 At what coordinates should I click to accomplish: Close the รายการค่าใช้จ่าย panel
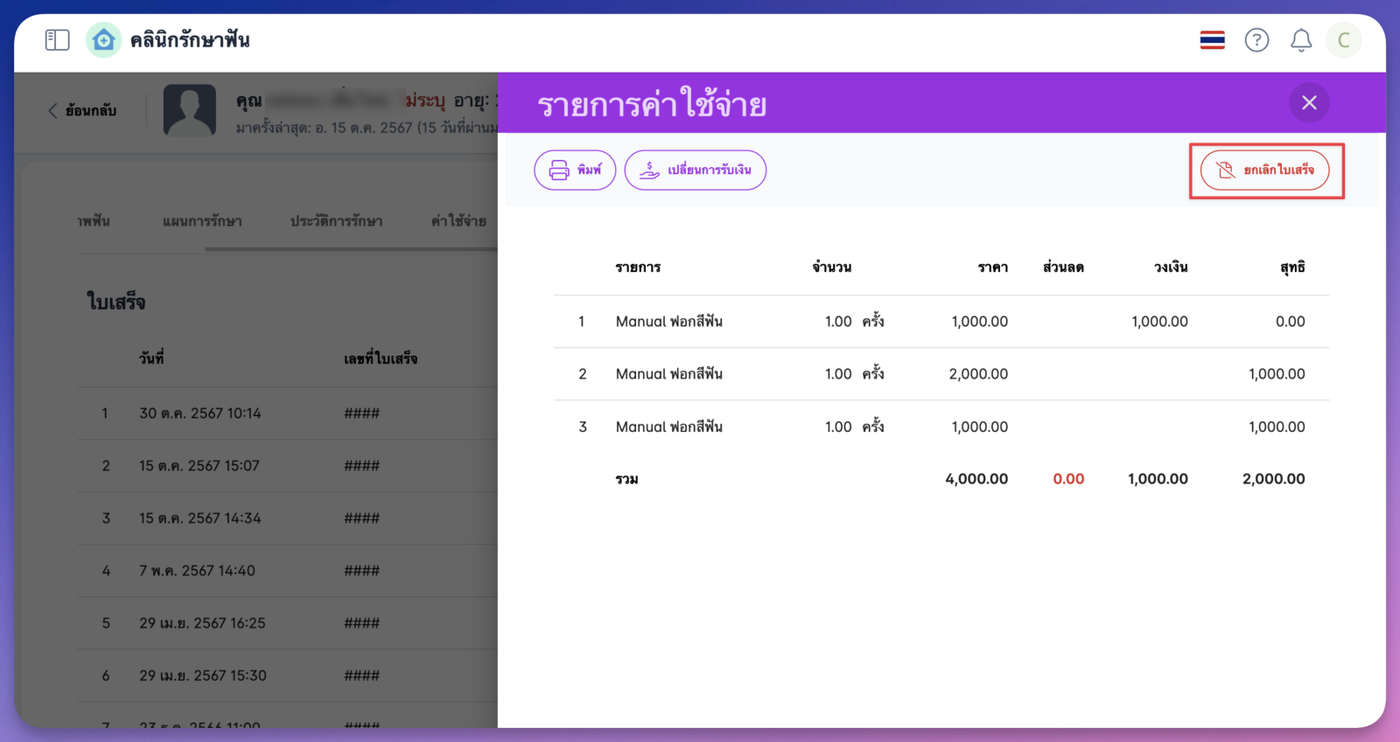click(1309, 103)
